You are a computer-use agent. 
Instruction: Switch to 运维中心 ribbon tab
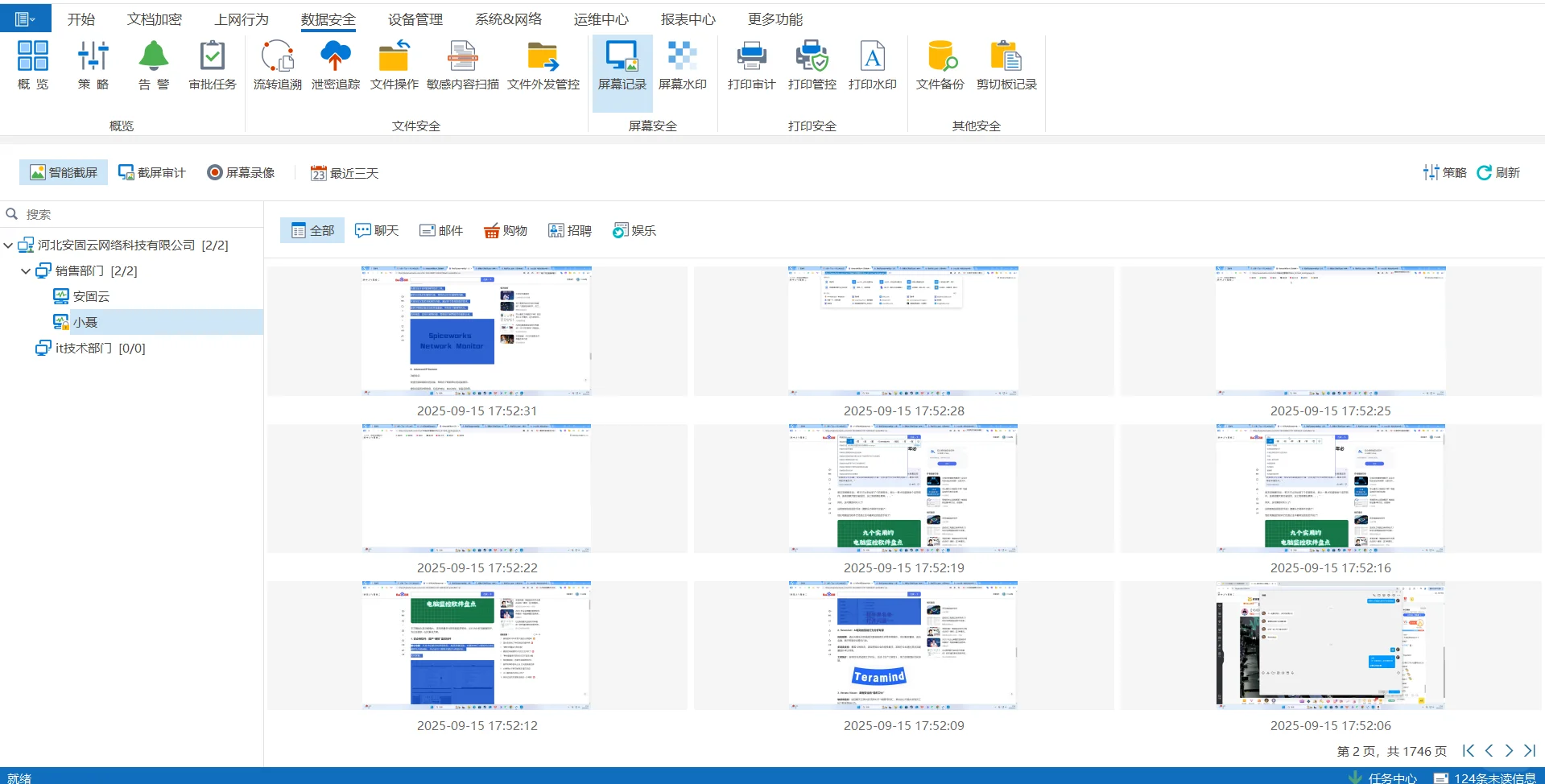pyautogui.click(x=601, y=19)
